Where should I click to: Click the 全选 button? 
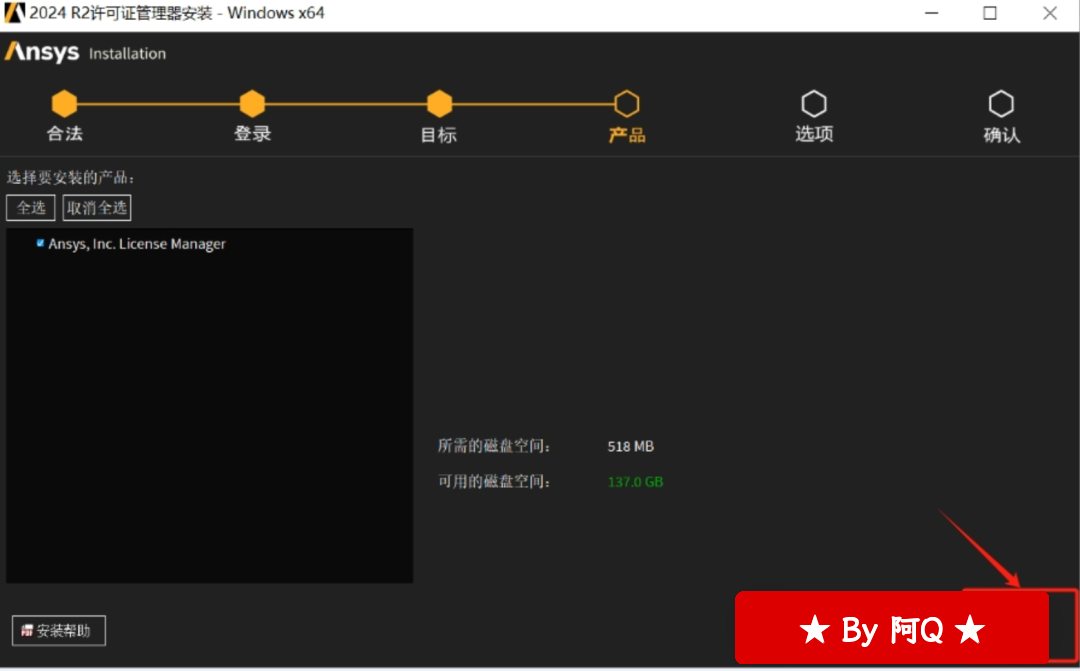point(31,208)
